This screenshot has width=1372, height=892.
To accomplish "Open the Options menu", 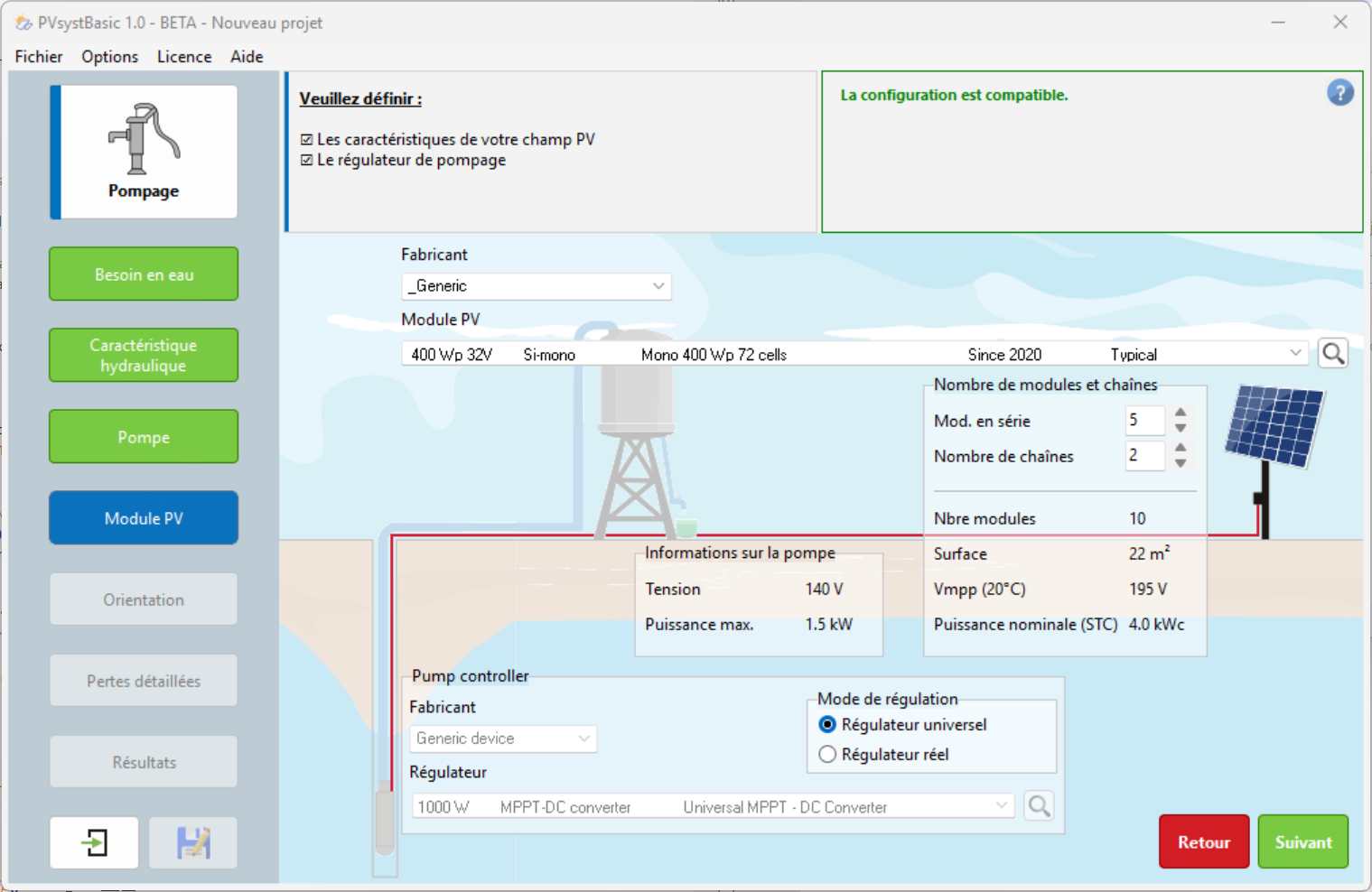I will coord(110,57).
